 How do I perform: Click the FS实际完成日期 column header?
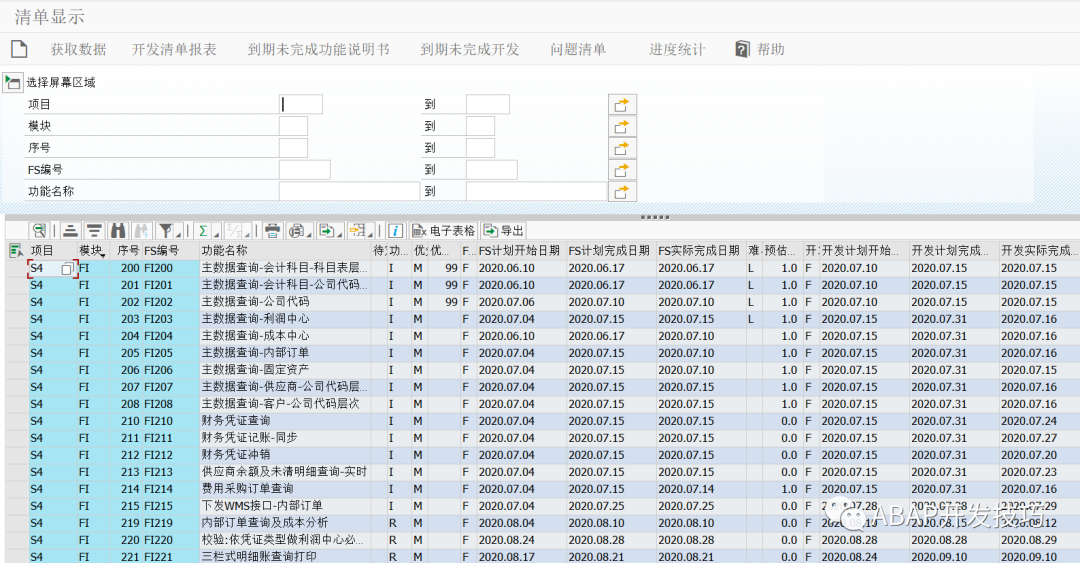pos(699,251)
